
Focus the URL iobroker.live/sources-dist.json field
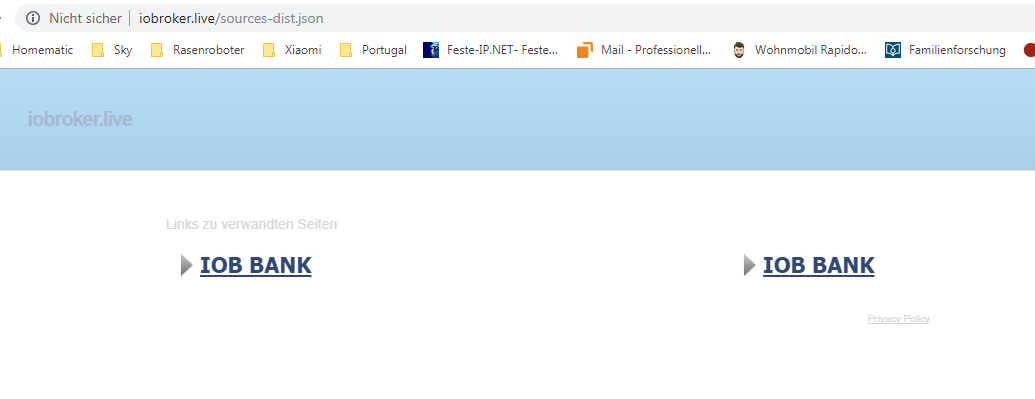(231, 18)
